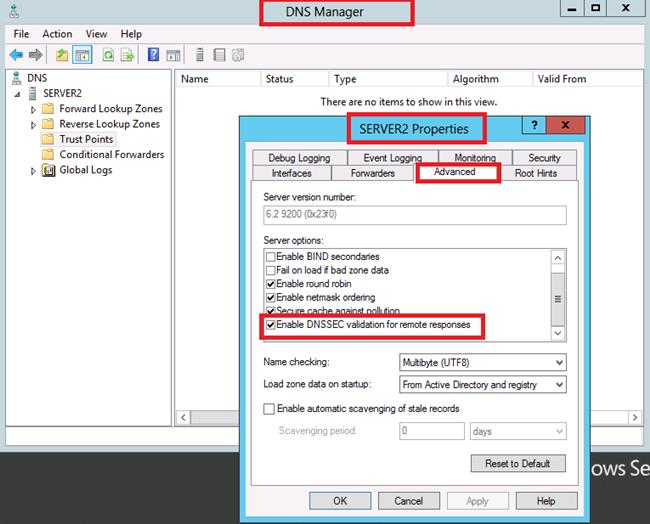Collapse the SERVER2 tree node

tap(17, 94)
